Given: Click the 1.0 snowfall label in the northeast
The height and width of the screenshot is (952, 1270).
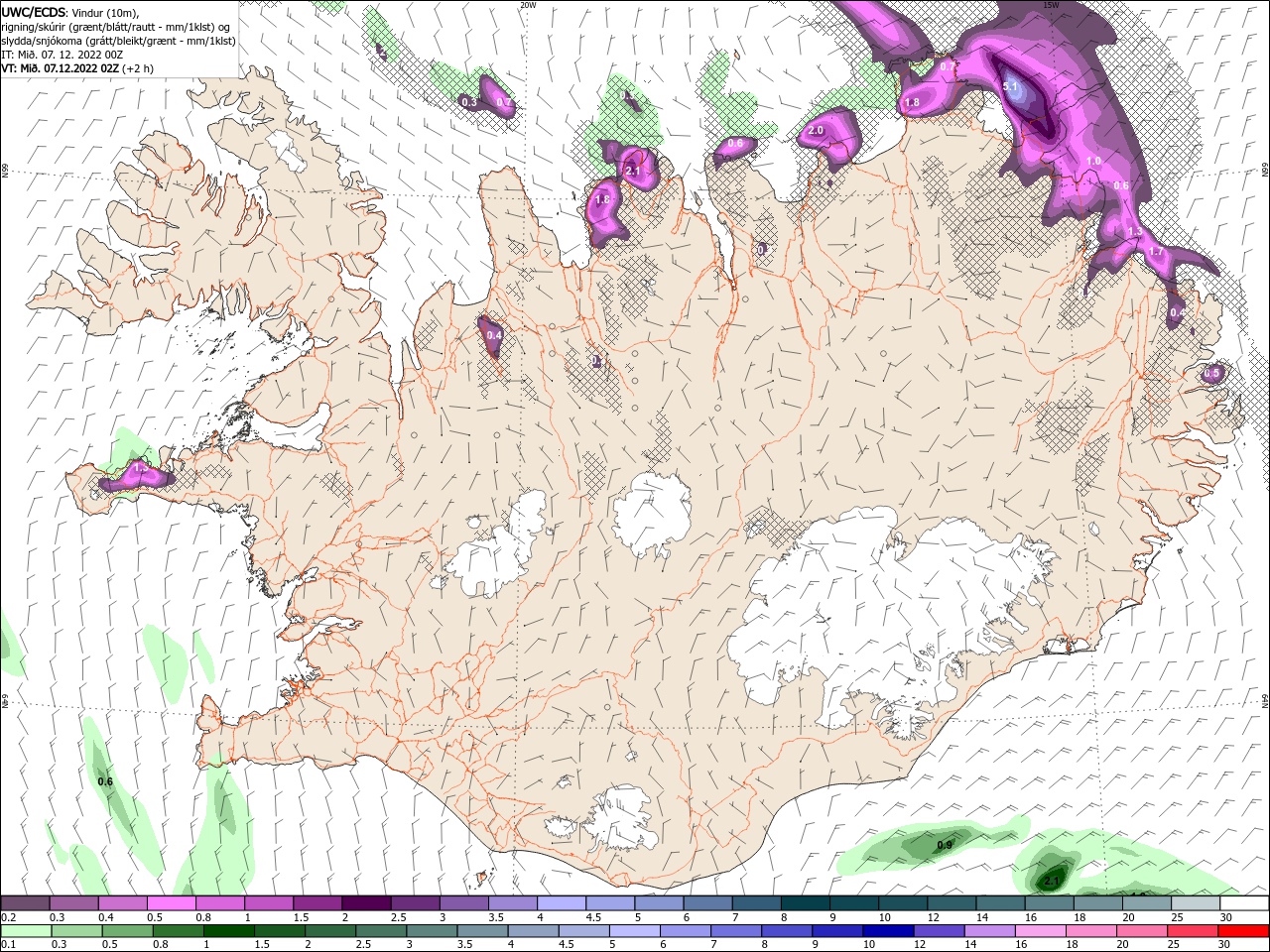Looking at the screenshot, I should click(x=1094, y=161).
